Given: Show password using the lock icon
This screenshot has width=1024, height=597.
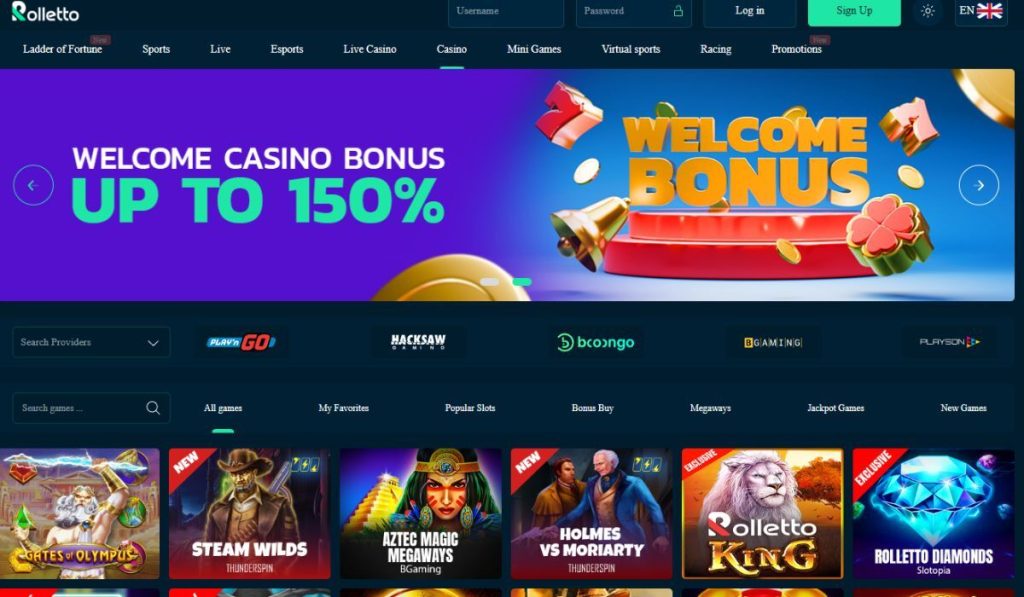Looking at the screenshot, I should (x=678, y=11).
